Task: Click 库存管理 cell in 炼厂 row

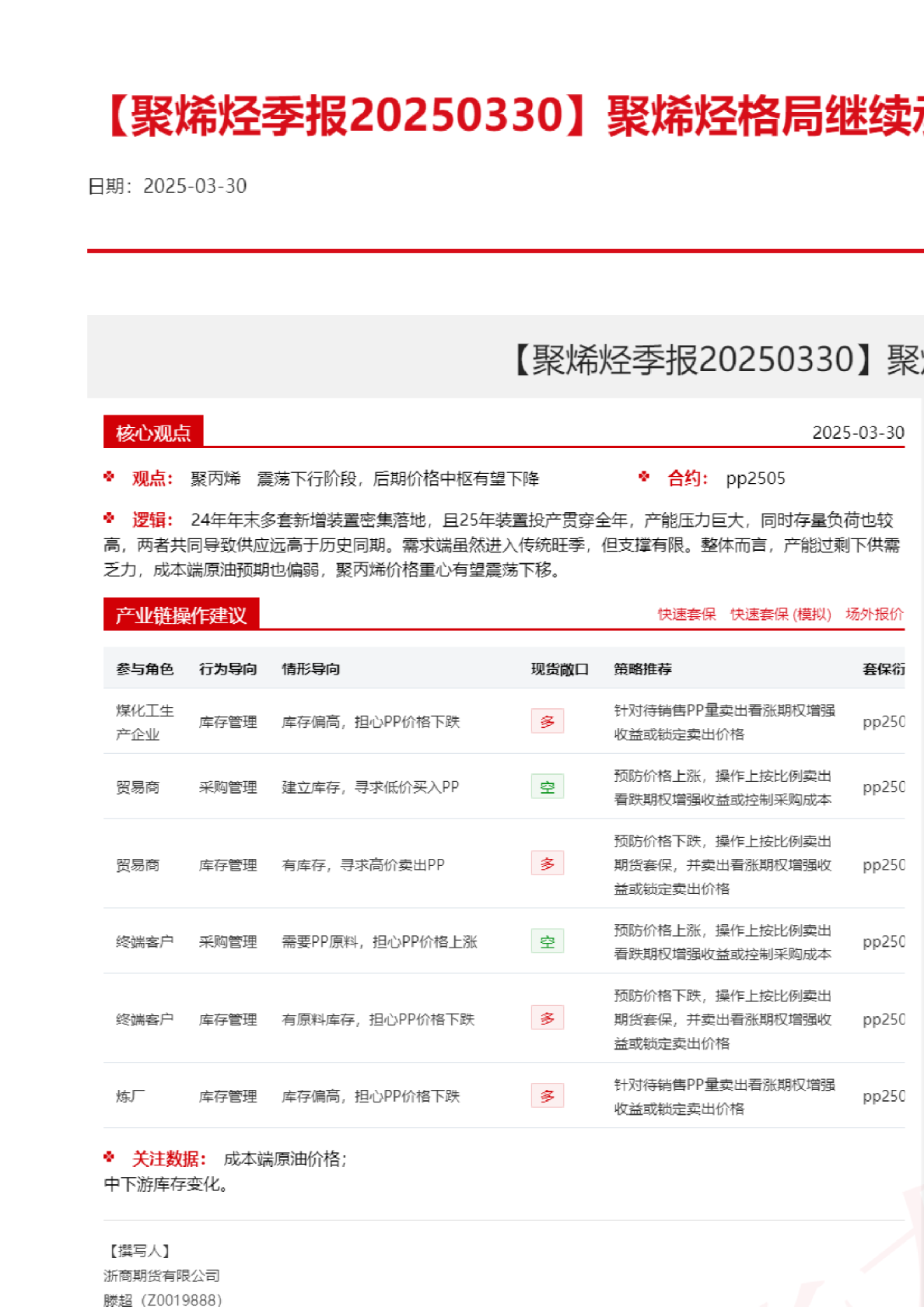Action: click(x=228, y=1096)
